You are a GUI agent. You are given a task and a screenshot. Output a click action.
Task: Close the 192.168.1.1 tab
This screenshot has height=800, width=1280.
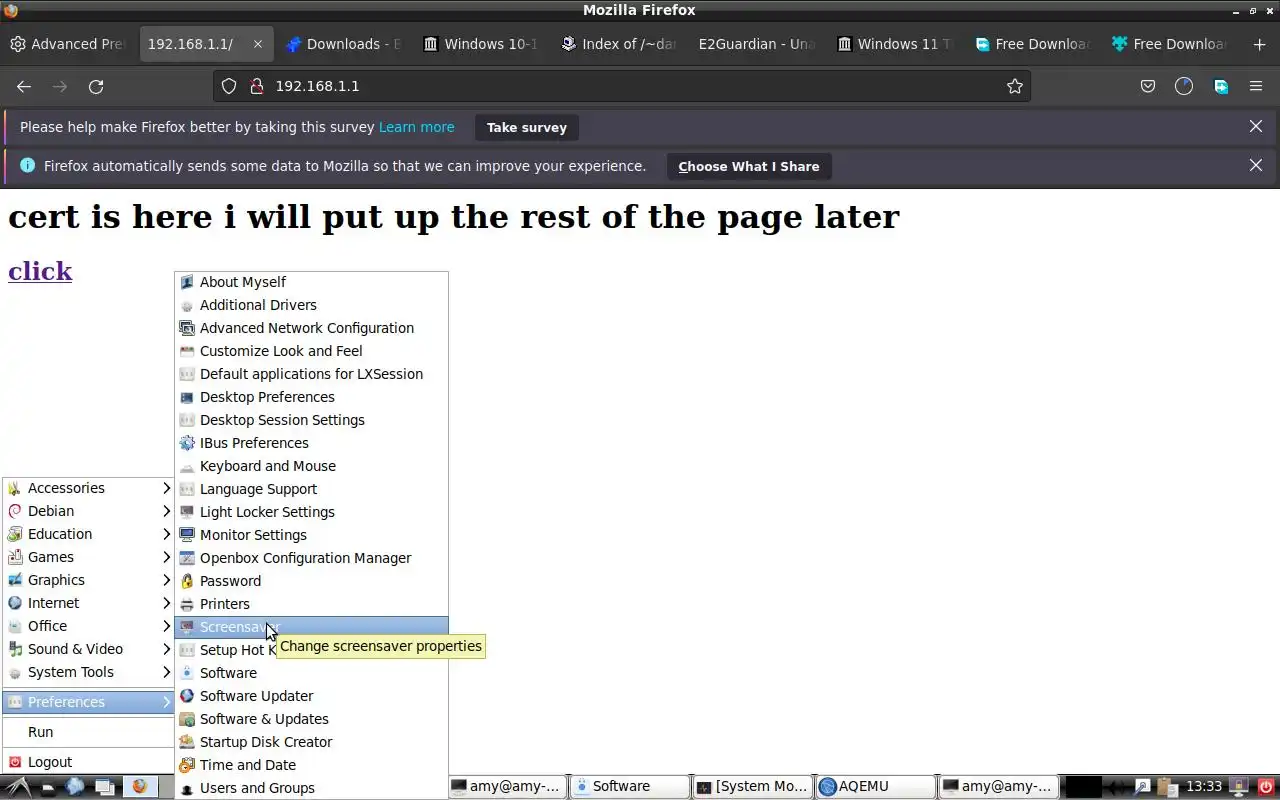click(x=257, y=44)
